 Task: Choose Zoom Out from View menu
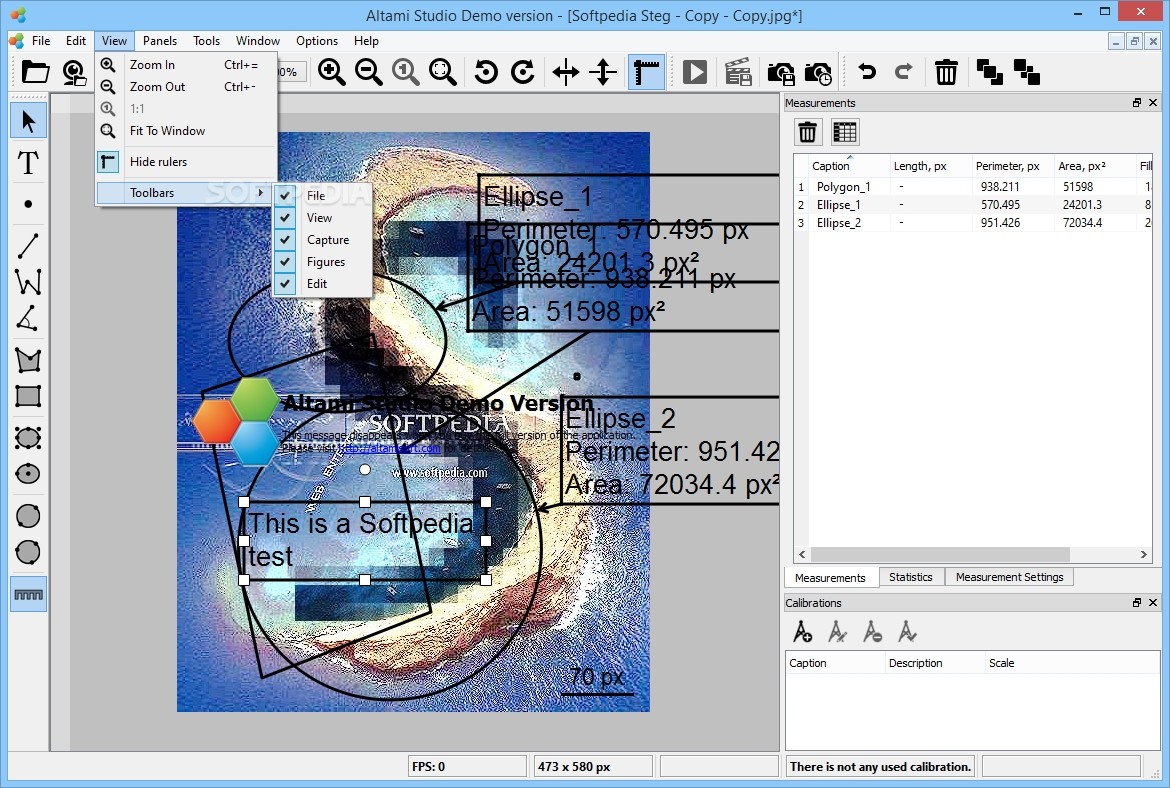187,87
